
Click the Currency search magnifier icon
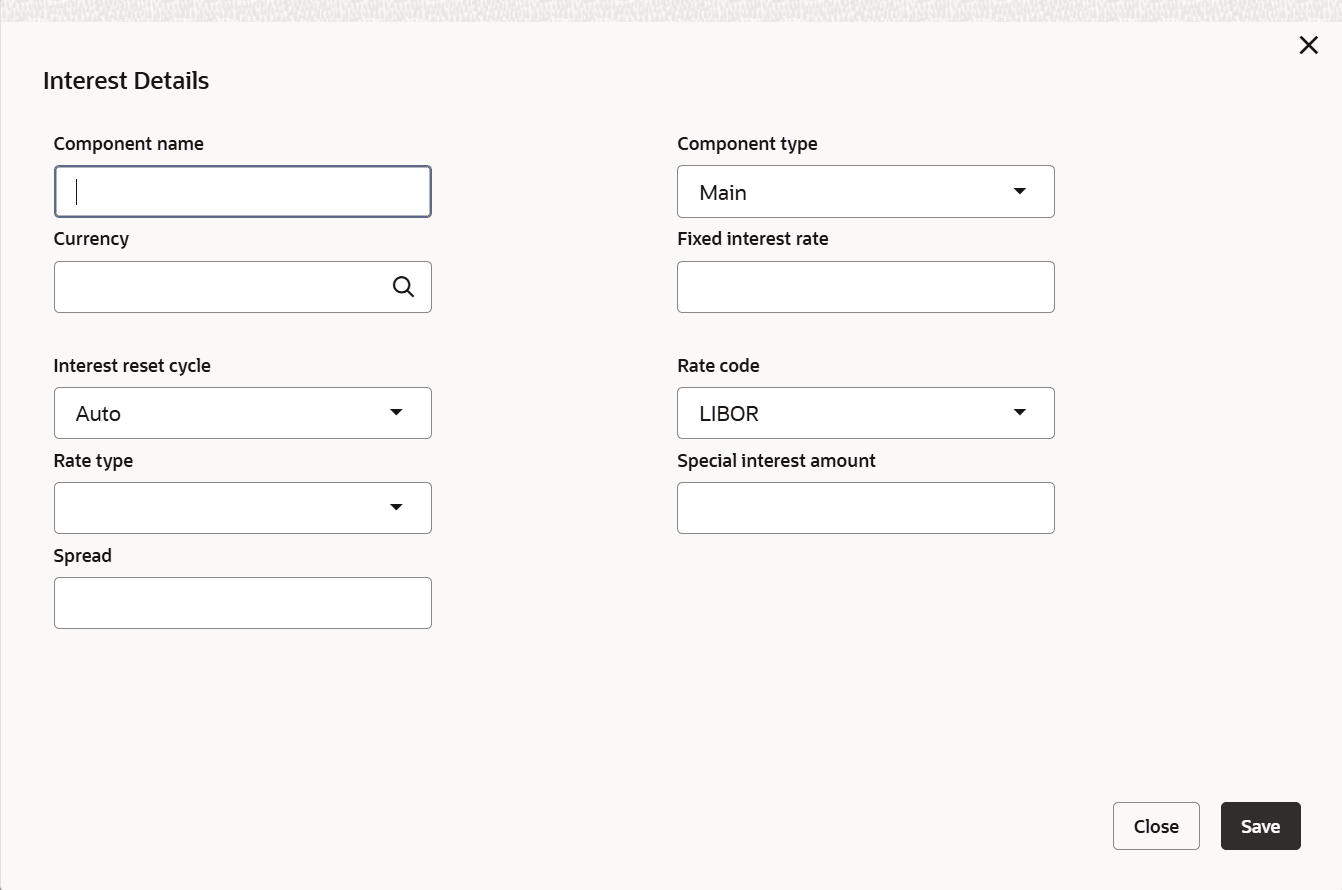[x=403, y=287]
